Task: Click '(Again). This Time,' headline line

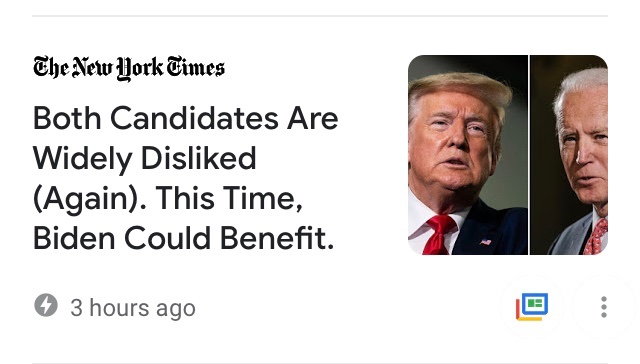Action: [x=168, y=199]
